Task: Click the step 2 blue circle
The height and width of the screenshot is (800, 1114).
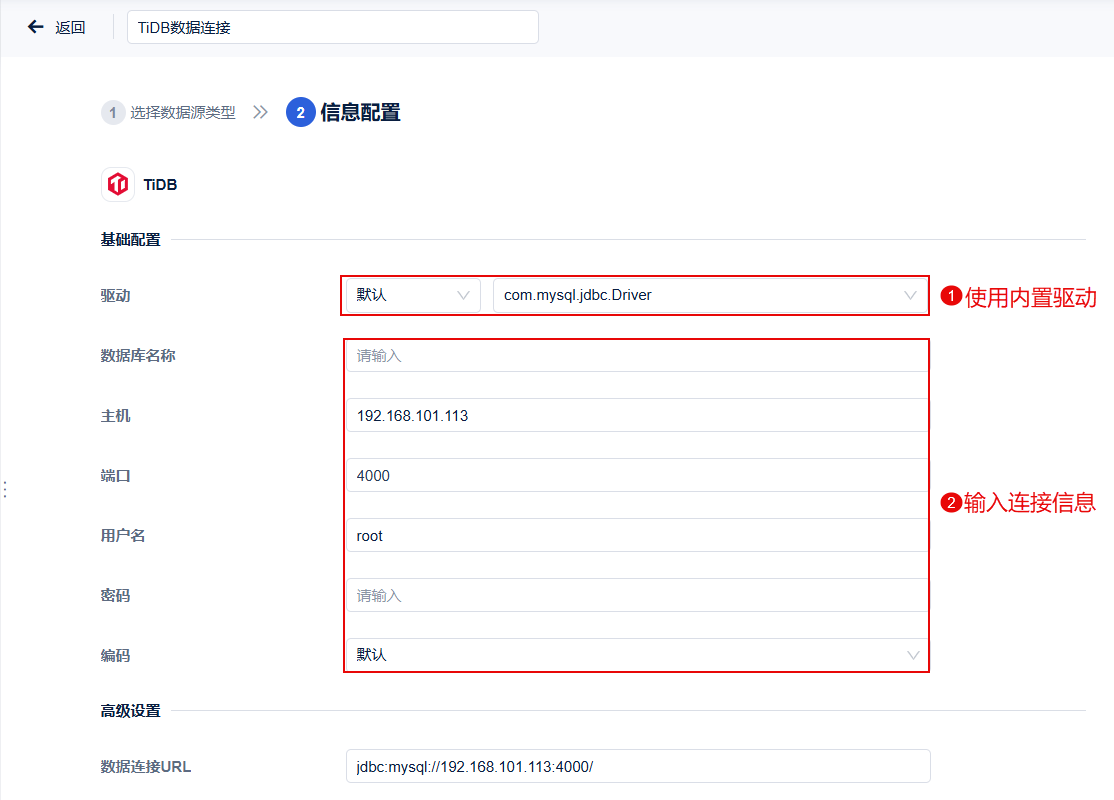Action: pyautogui.click(x=301, y=112)
